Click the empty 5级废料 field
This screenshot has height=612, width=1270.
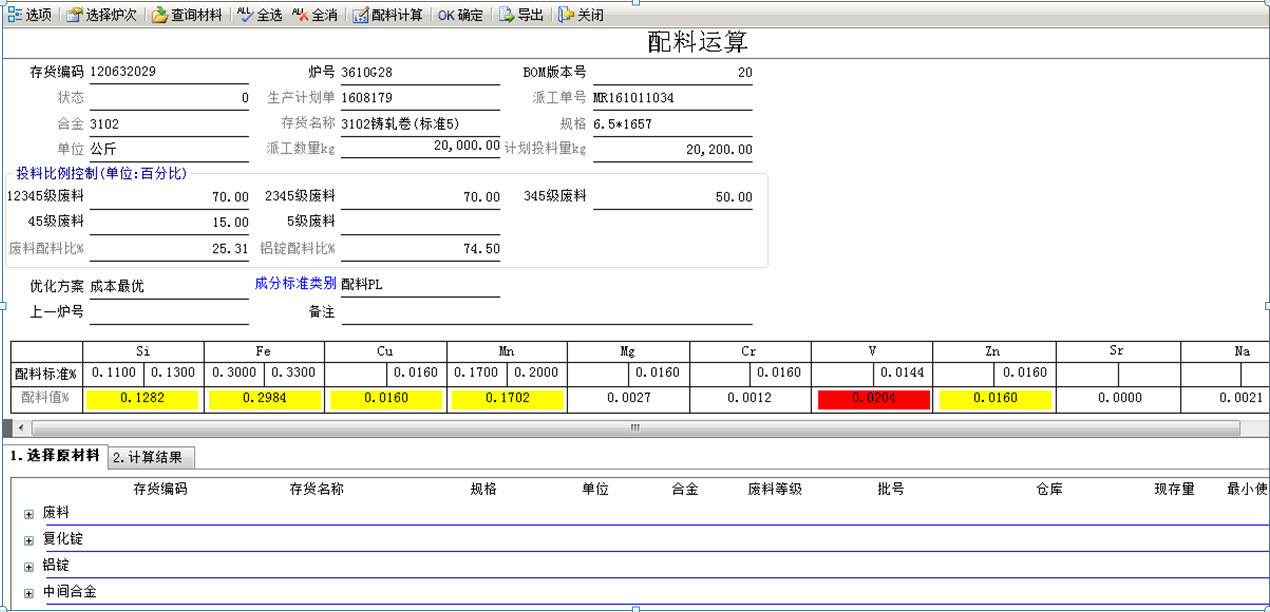tap(420, 222)
